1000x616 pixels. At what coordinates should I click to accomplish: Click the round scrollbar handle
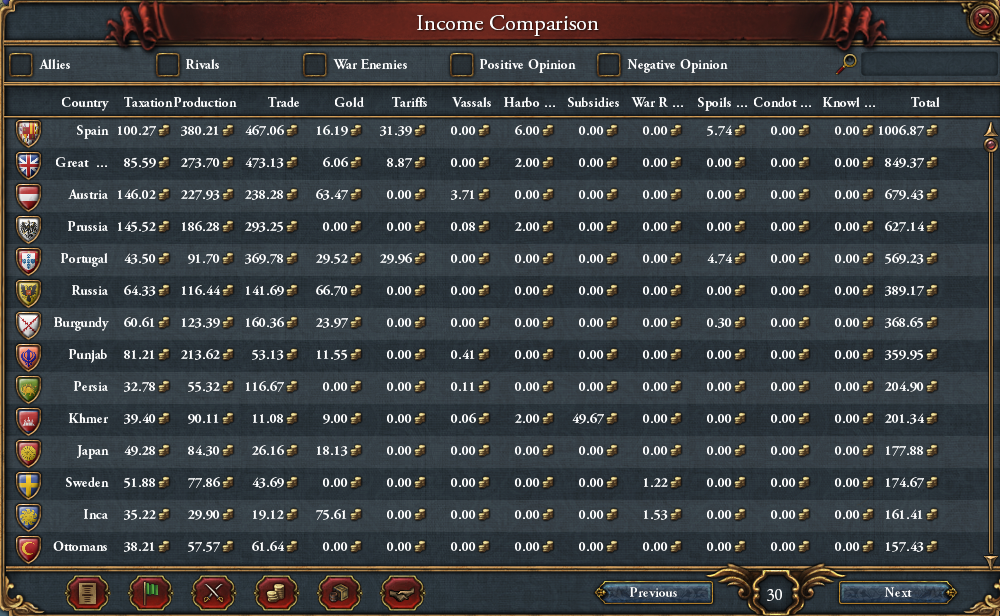pyautogui.click(x=990, y=145)
